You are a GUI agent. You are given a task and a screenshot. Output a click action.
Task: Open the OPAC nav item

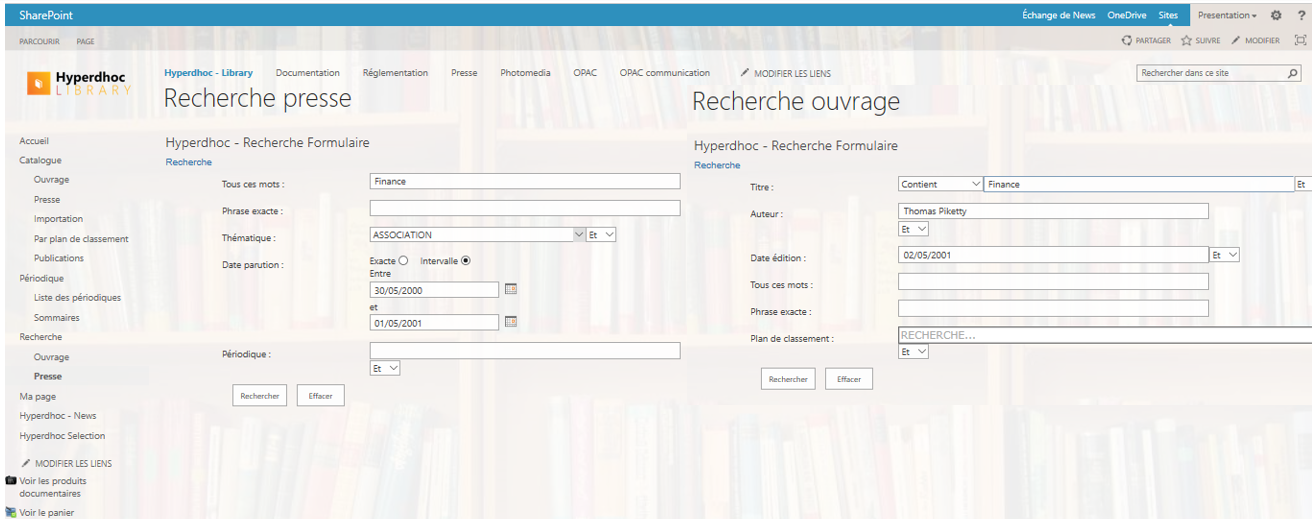(x=585, y=73)
